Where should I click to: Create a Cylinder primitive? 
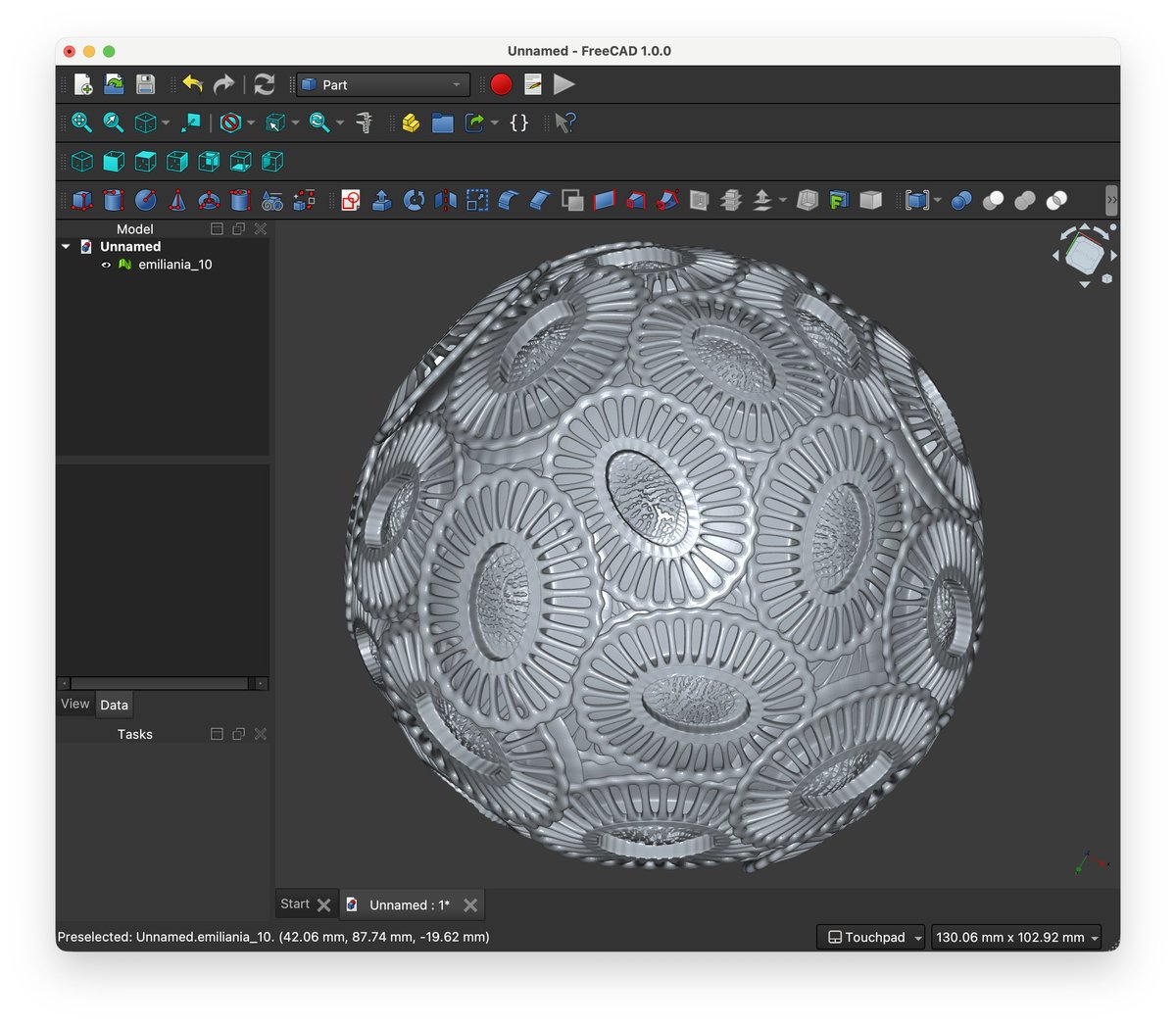(114, 200)
